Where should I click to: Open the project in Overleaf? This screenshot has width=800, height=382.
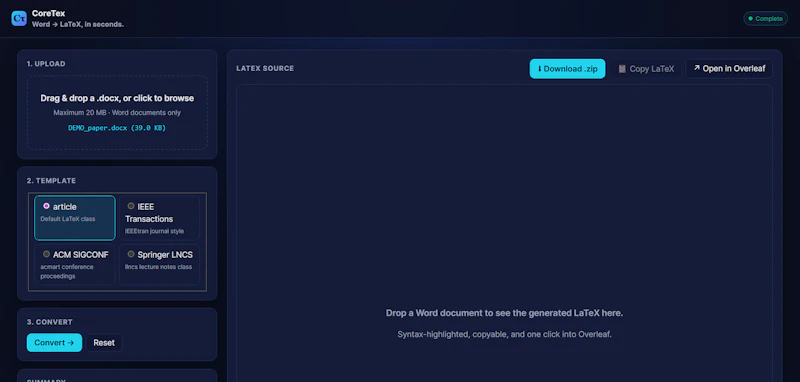point(729,69)
